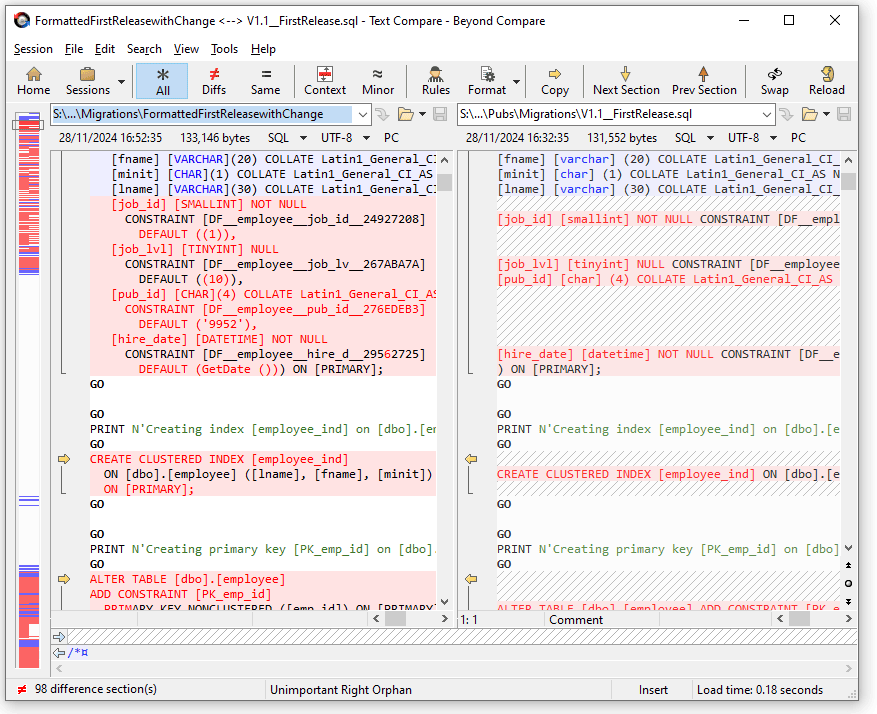Click the difference overview thumbnail map
The image size is (877, 714).
point(29,390)
